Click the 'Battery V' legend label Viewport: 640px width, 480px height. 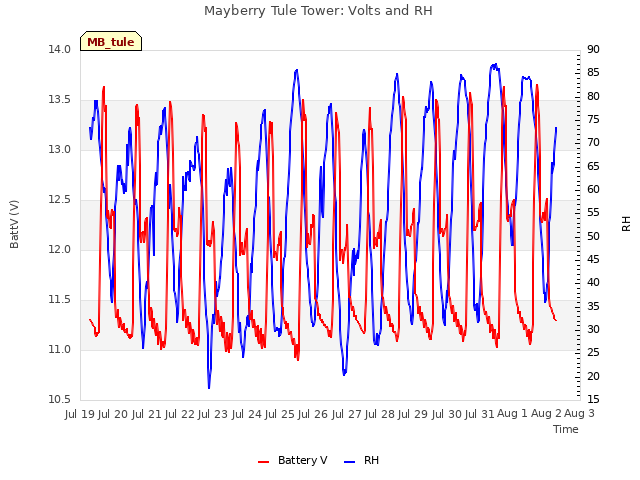coord(302,460)
